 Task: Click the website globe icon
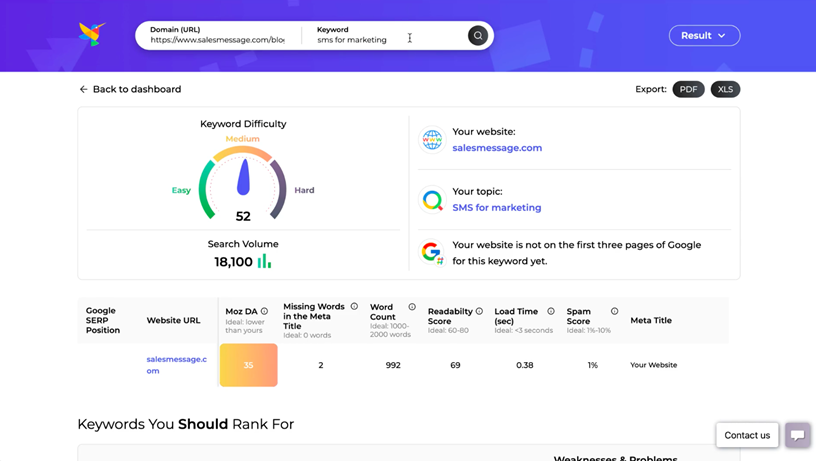click(x=432, y=140)
